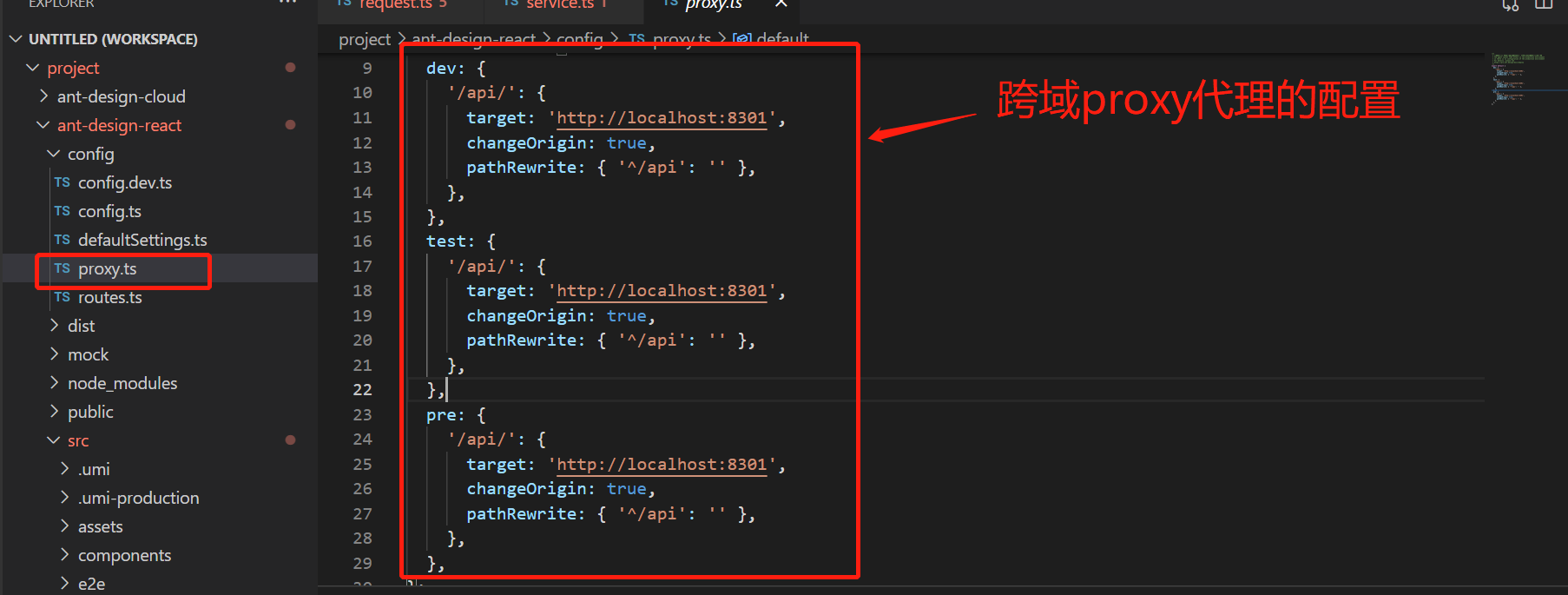Image resolution: width=1568 pixels, height=595 pixels.
Task: Open defaultSettings.ts from the explorer
Action: (142, 240)
